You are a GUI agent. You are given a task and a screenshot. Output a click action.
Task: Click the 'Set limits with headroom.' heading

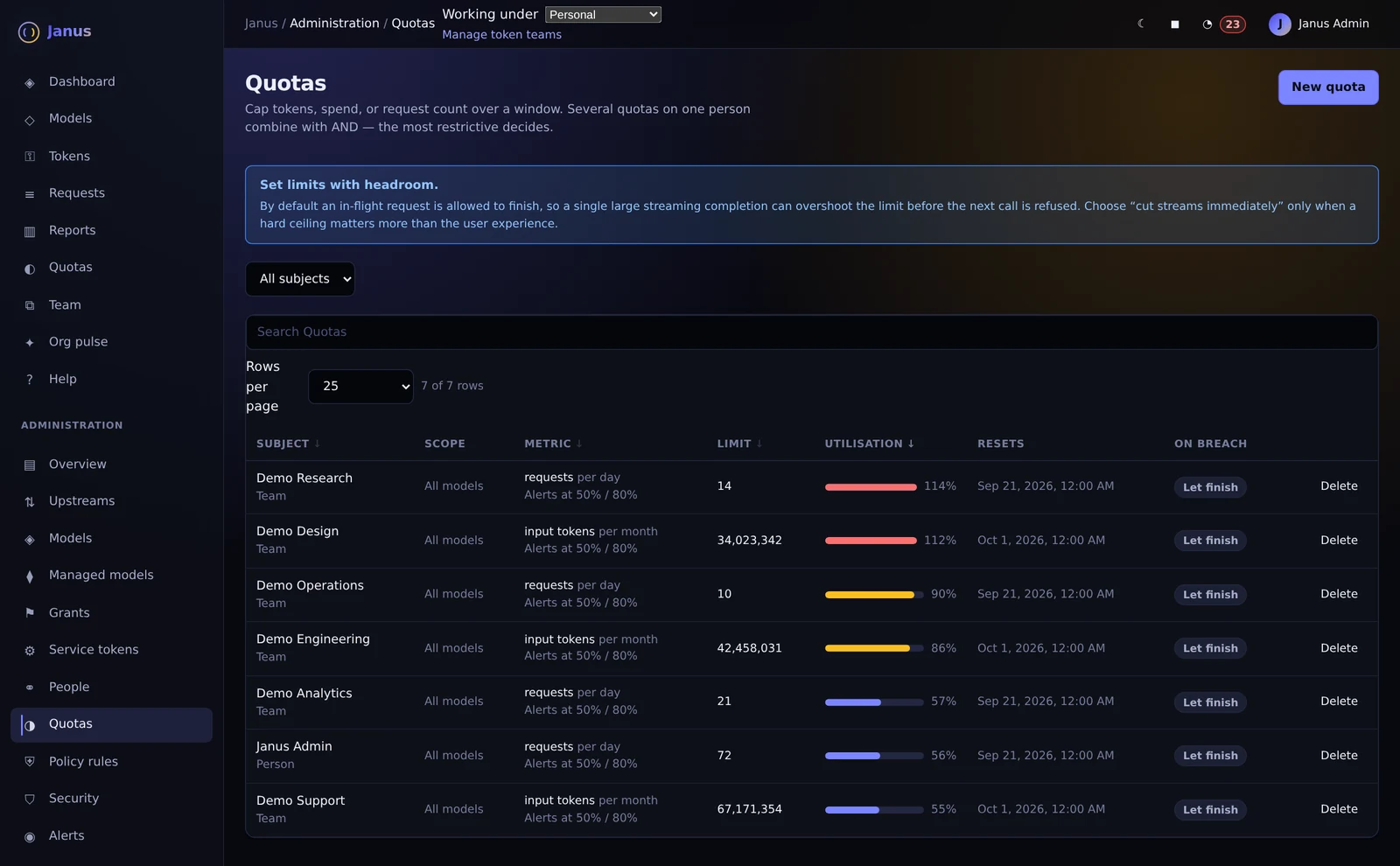coord(349,185)
